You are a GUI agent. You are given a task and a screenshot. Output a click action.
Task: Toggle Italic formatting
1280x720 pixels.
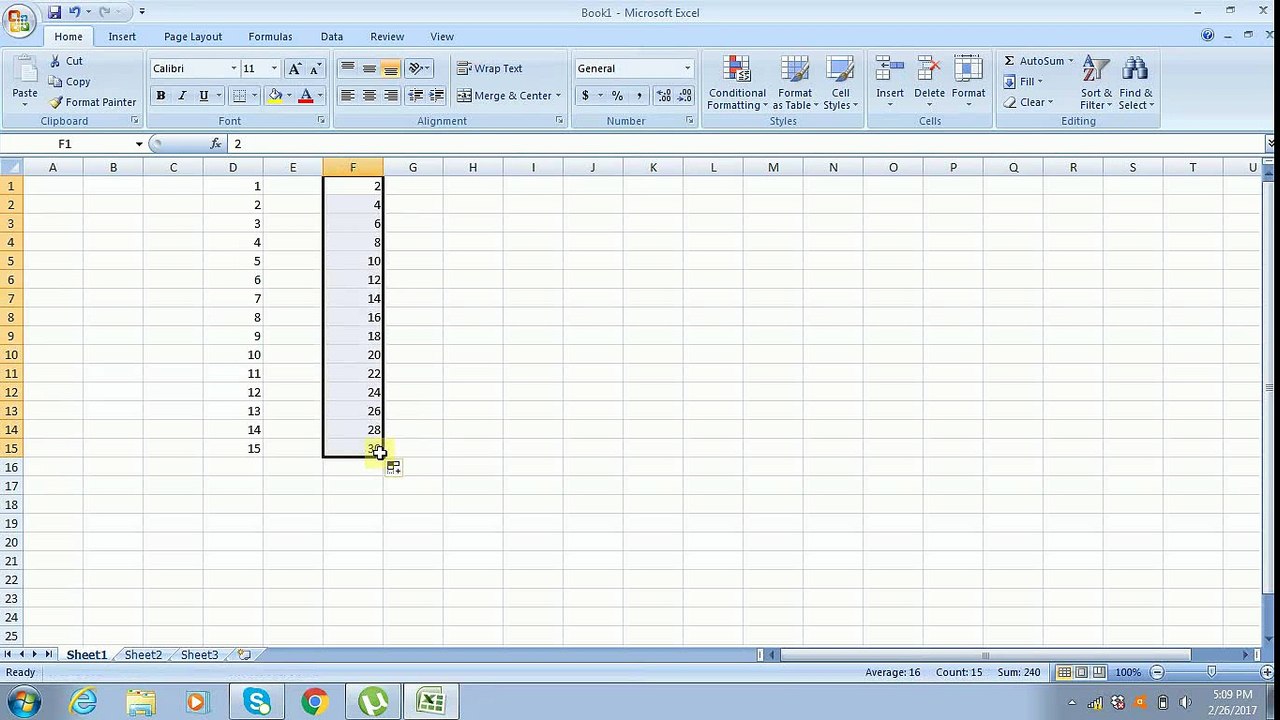coord(182,95)
